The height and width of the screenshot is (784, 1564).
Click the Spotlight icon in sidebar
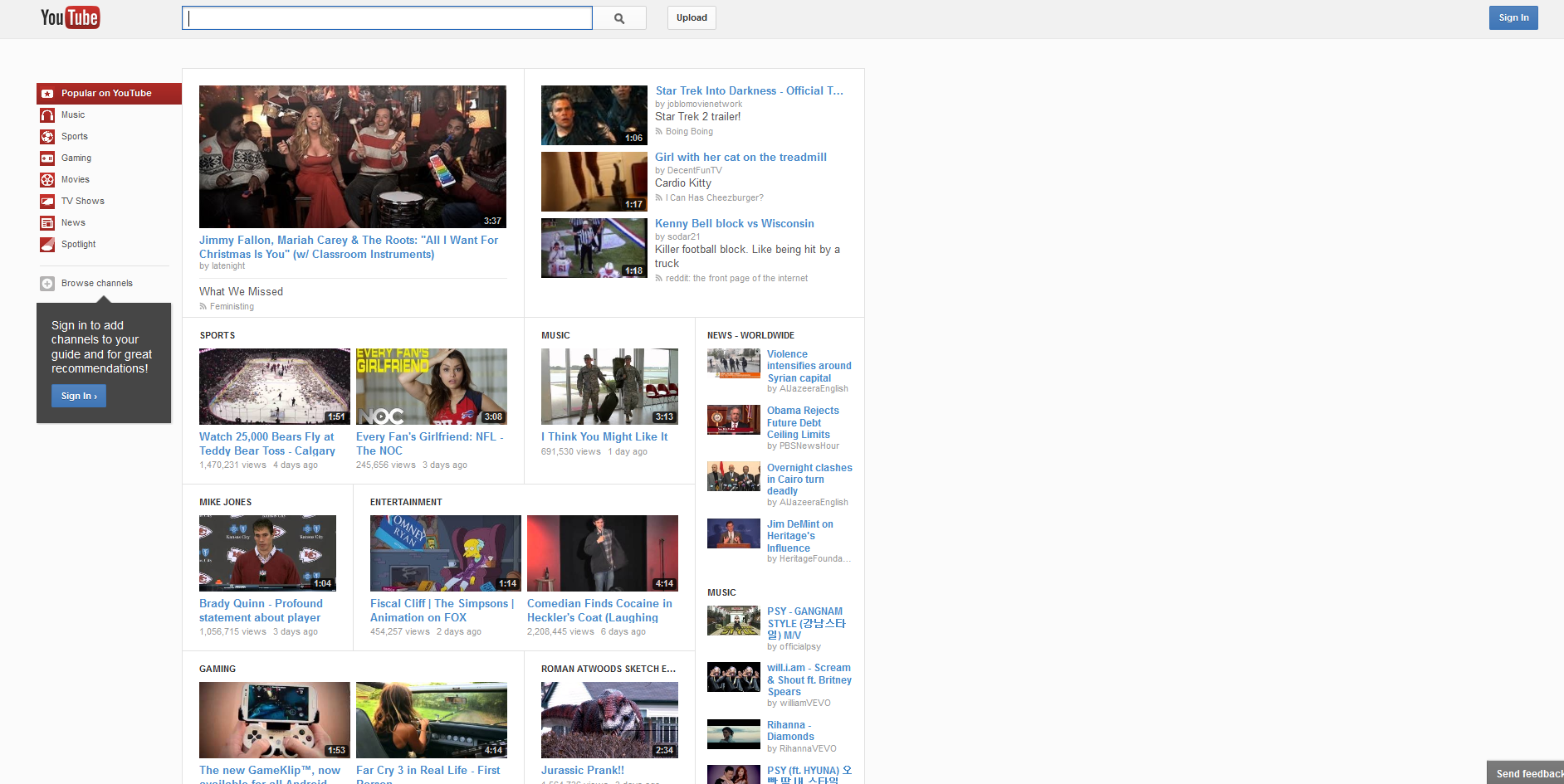coord(47,245)
